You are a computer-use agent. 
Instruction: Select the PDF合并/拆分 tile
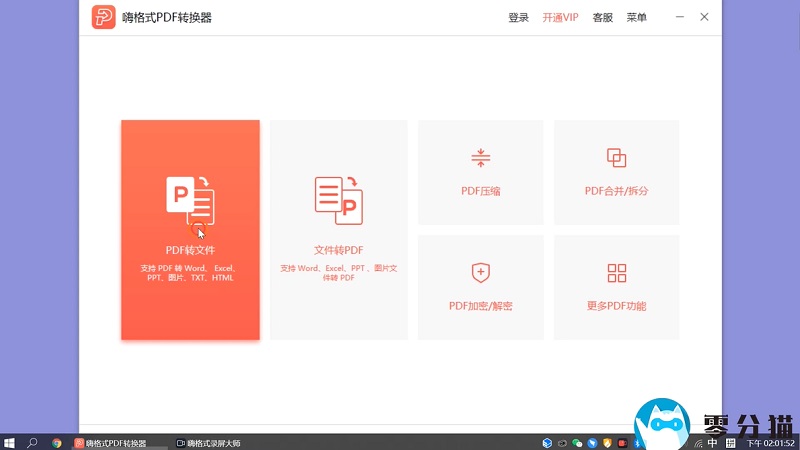[x=616, y=172]
